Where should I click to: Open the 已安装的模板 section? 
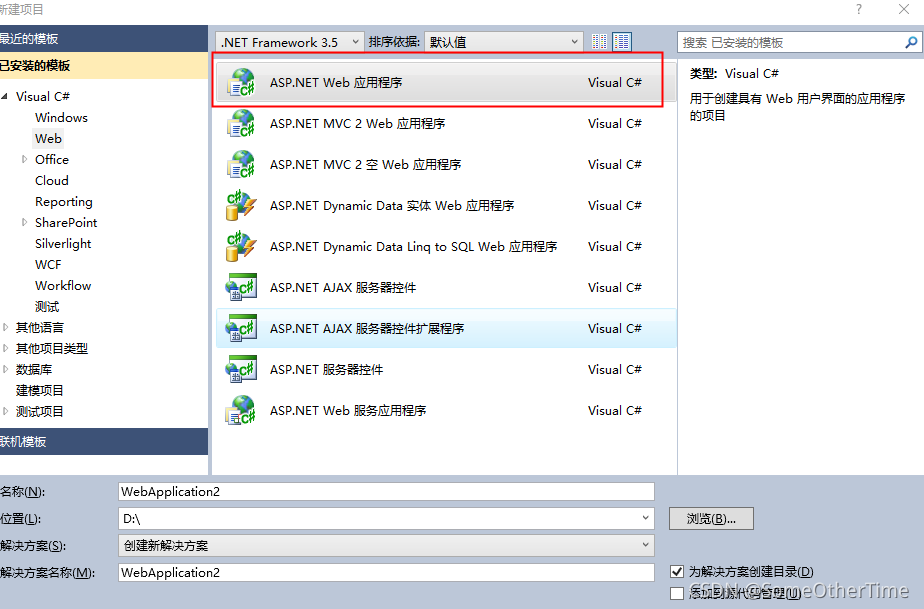104,65
